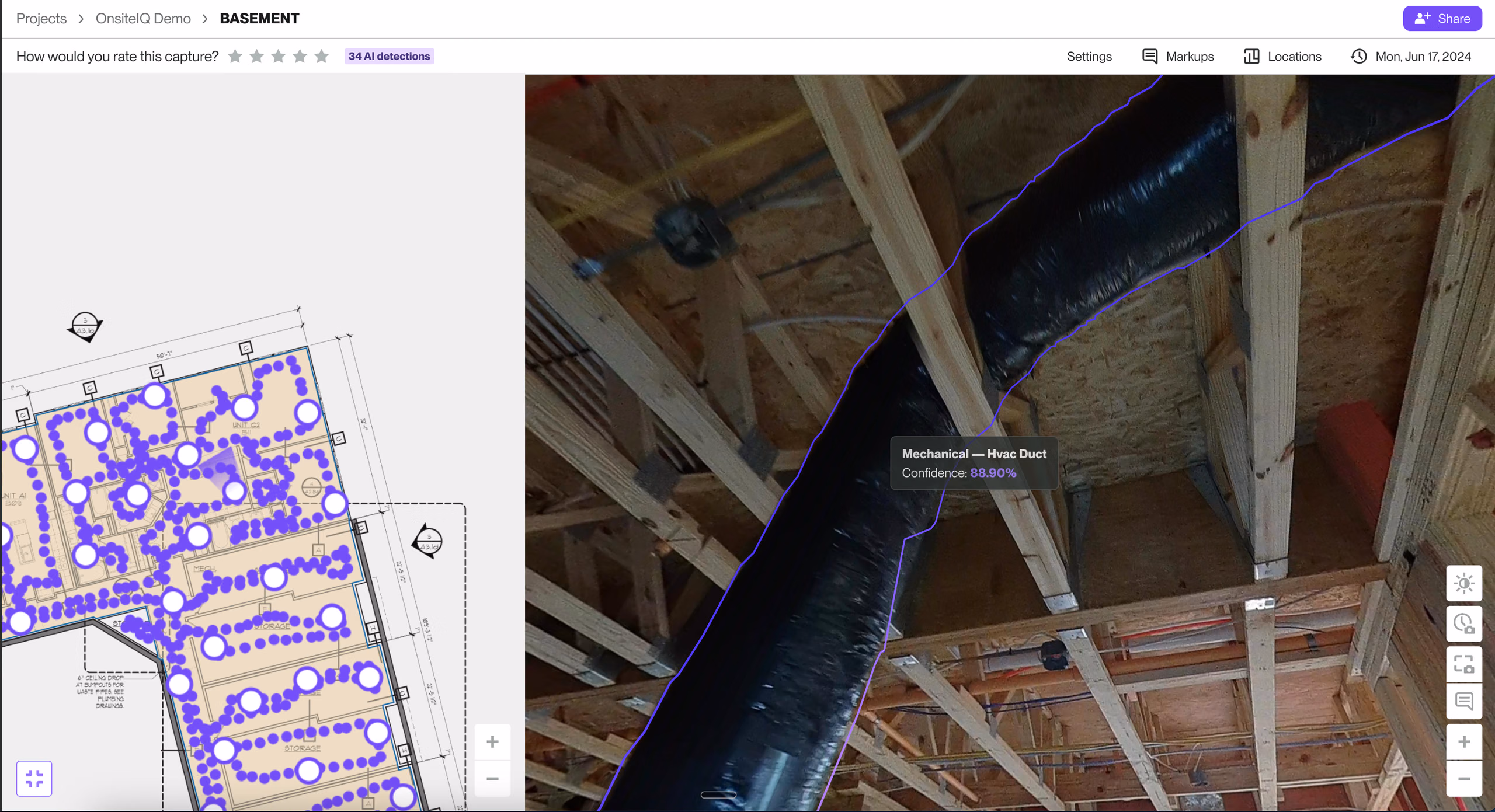Open the capture date picker Mon, Jun 17, 2024
1495x812 pixels.
point(1411,57)
